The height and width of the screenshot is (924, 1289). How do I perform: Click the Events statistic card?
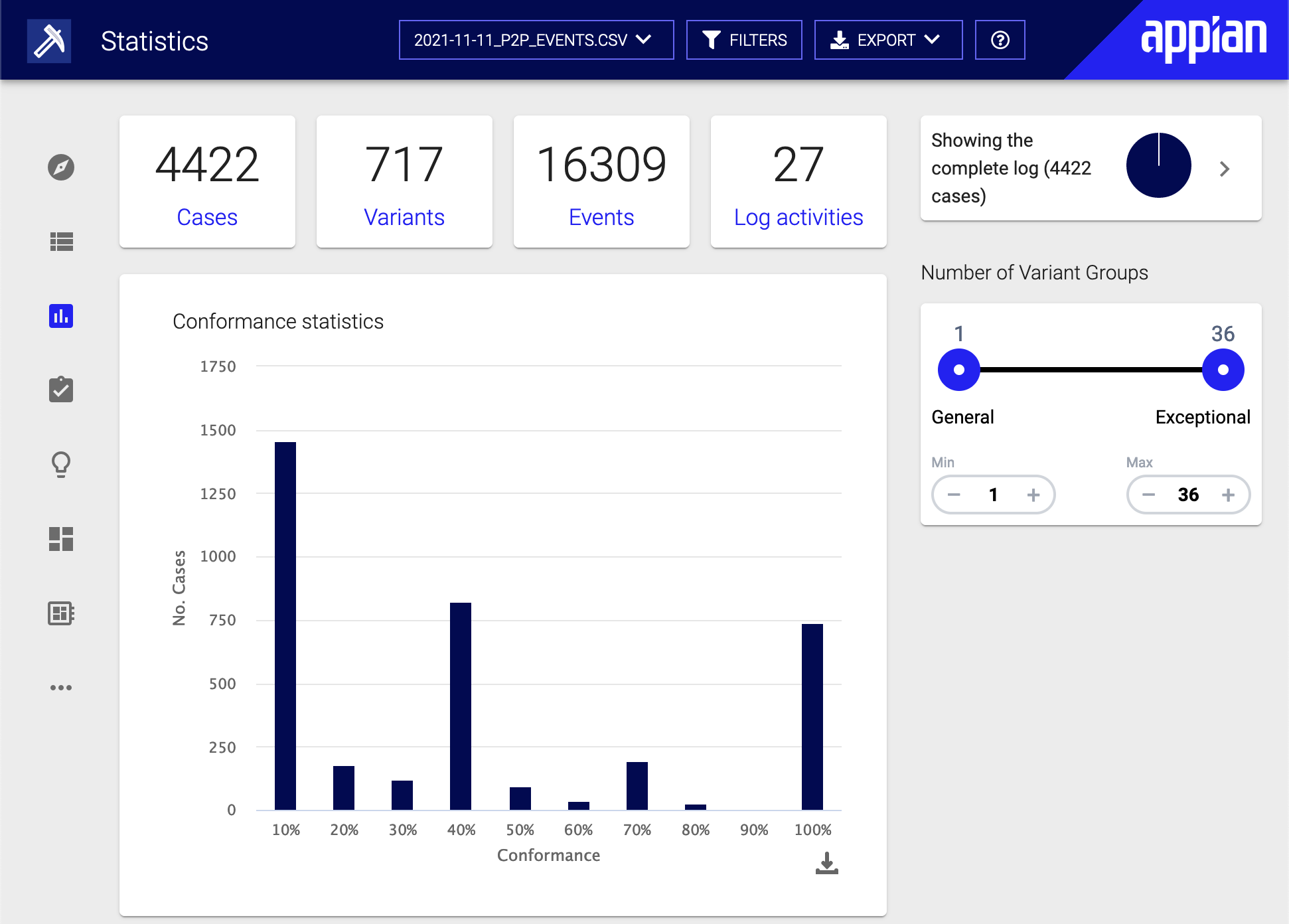pos(601,182)
